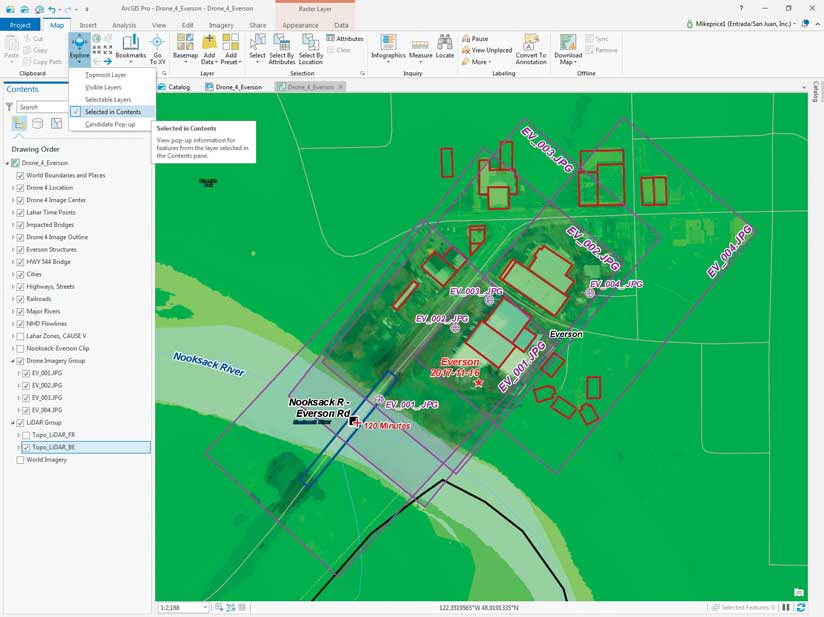Viewport: 824px width, 617px height.
Task: Switch to the Catalog view tab
Action: 174,87
